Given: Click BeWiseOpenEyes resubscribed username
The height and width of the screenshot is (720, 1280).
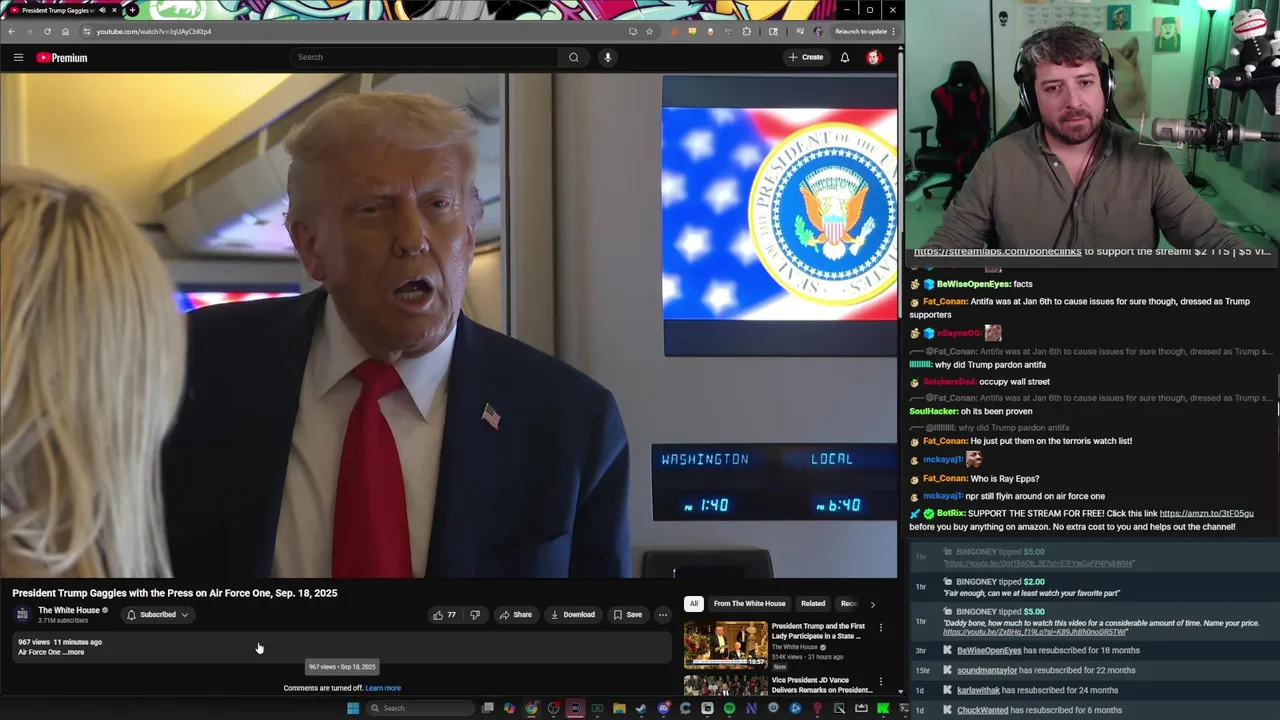Looking at the screenshot, I should pos(989,651).
